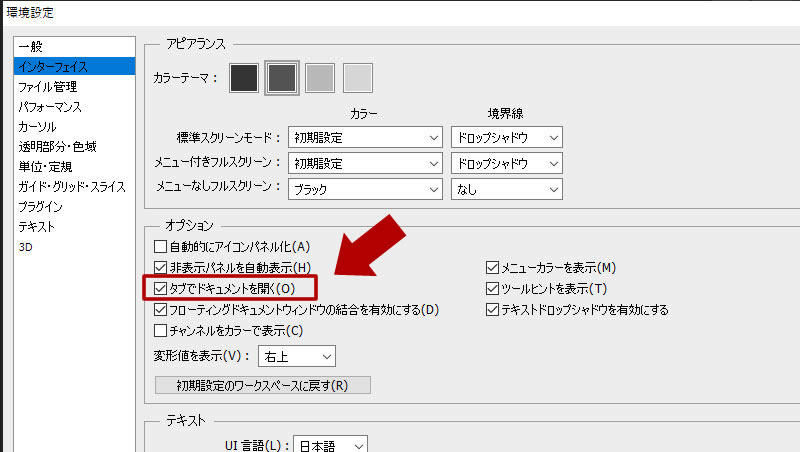Image resolution: width=800 pixels, height=452 pixels.
Task: Pick the medium light gray color theme
Action: pyautogui.click(x=320, y=77)
